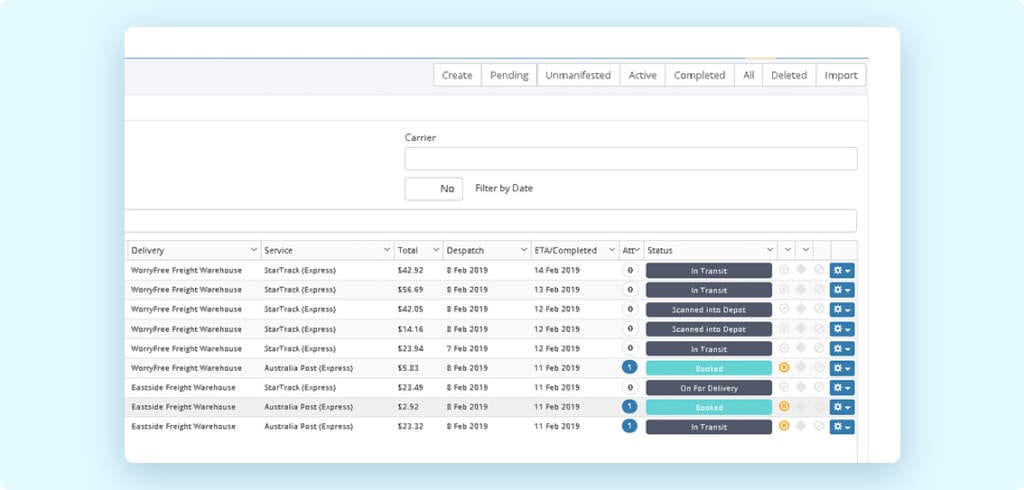Click the $56.69 total cell

coord(410,290)
